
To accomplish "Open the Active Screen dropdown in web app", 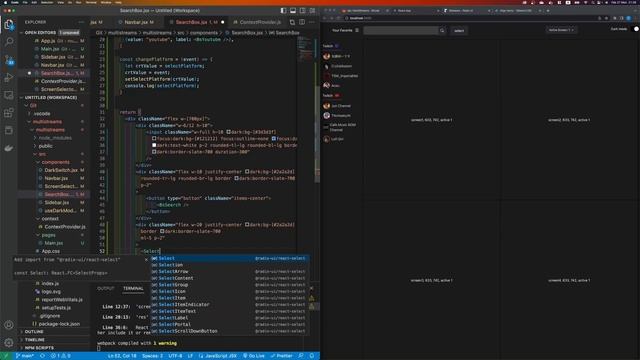I will click(561, 30).
